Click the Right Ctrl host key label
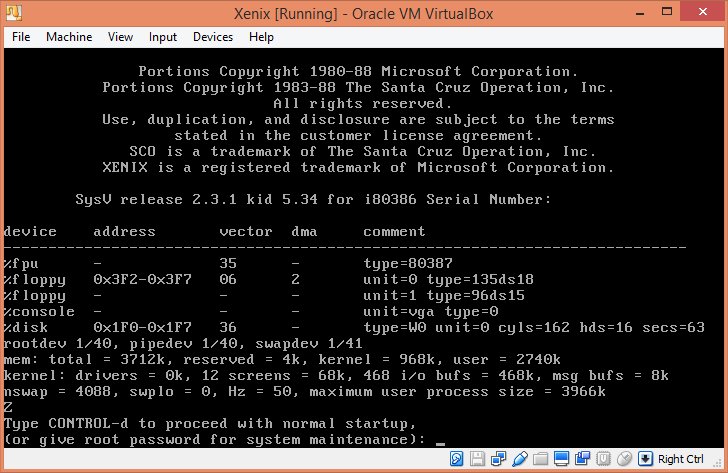The width and height of the screenshot is (728, 473). pos(680,459)
